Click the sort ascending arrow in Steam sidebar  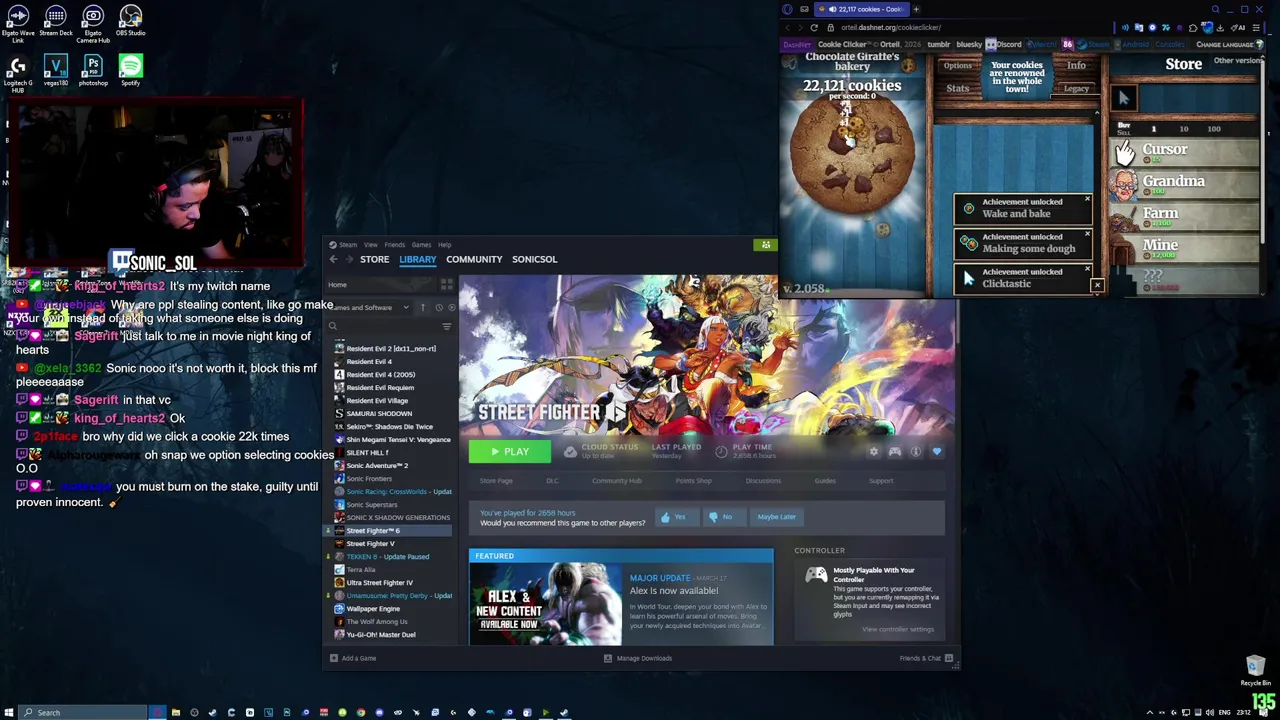pyautogui.click(x=423, y=307)
